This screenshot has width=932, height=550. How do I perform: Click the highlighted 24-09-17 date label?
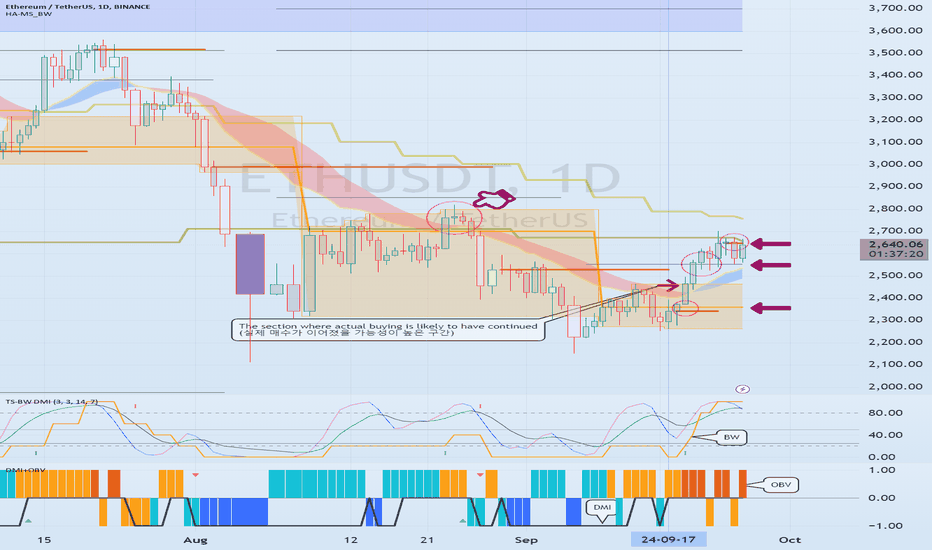[x=668, y=539]
